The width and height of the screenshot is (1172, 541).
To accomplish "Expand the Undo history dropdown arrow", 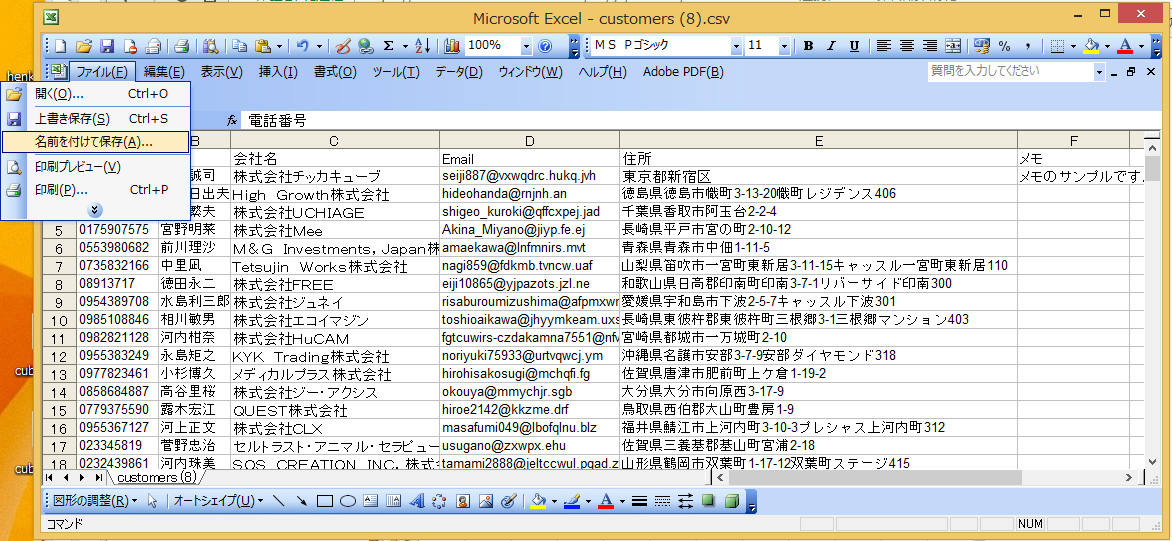I will [x=319, y=46].
